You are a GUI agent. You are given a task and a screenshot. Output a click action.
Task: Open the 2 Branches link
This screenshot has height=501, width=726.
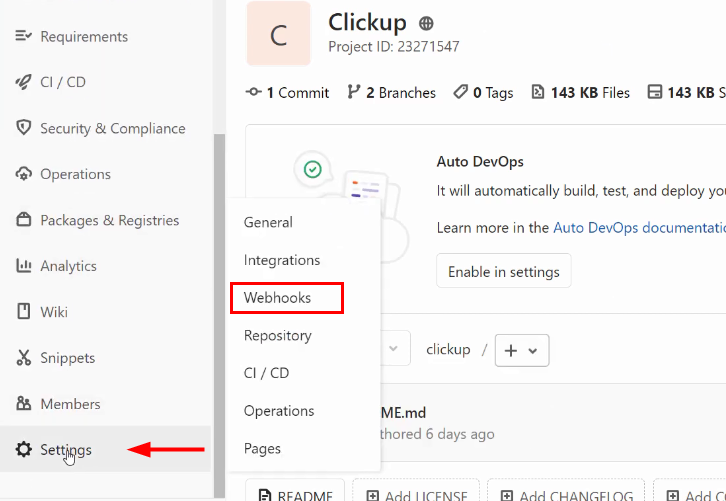pyautogui.click(x=392, y=92)
